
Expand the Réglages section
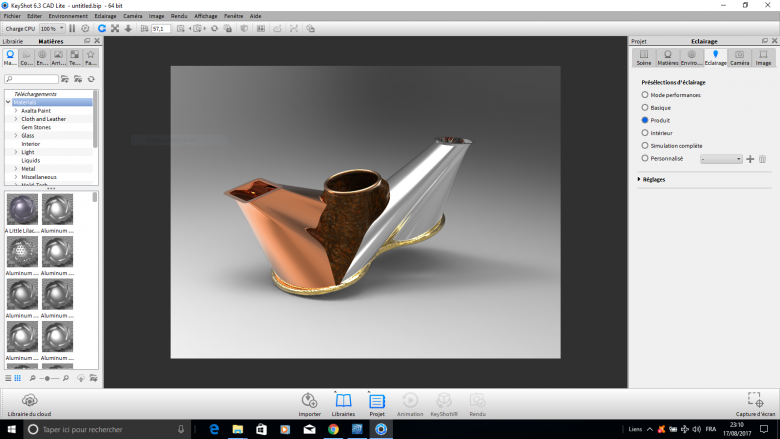(640, 179)
